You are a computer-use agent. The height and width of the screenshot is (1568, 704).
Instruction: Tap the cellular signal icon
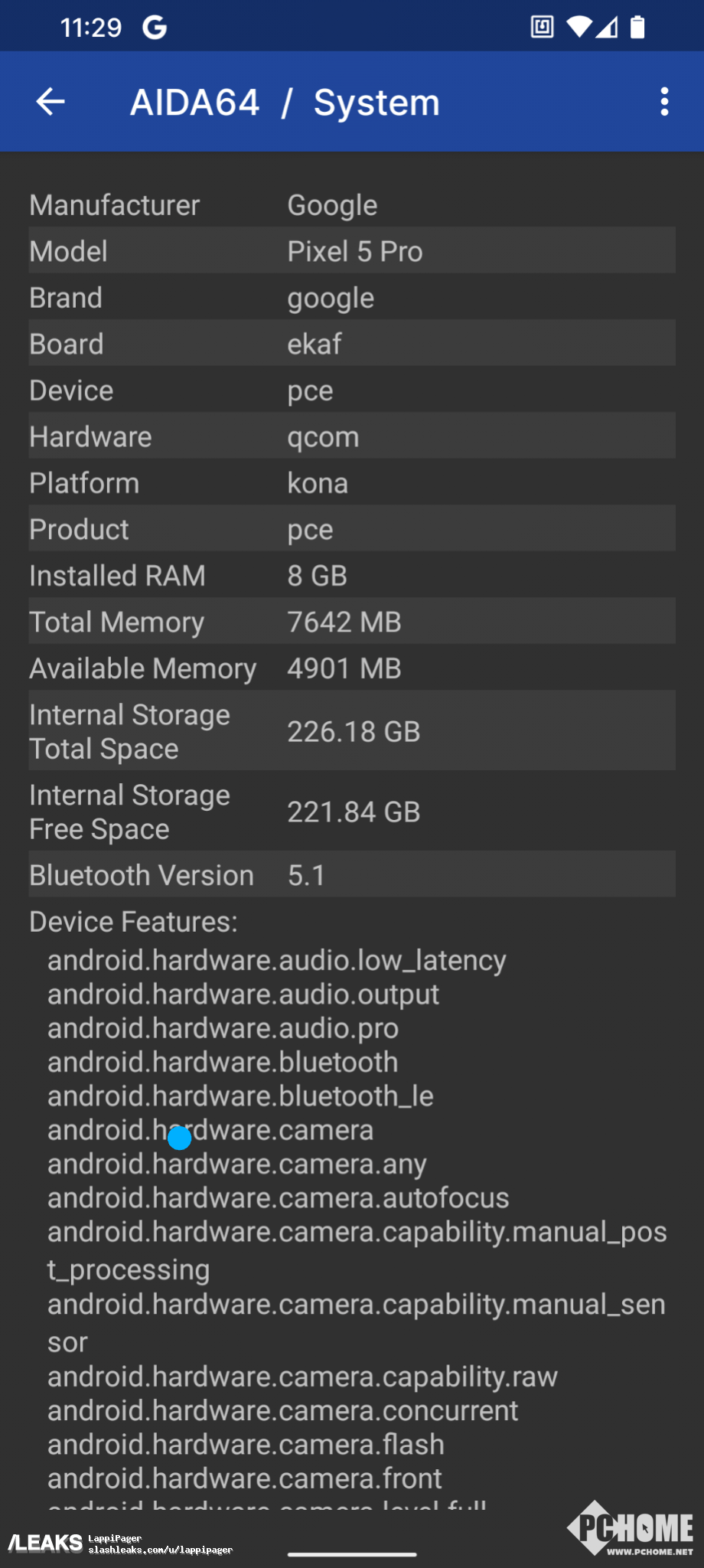point(608,28)
